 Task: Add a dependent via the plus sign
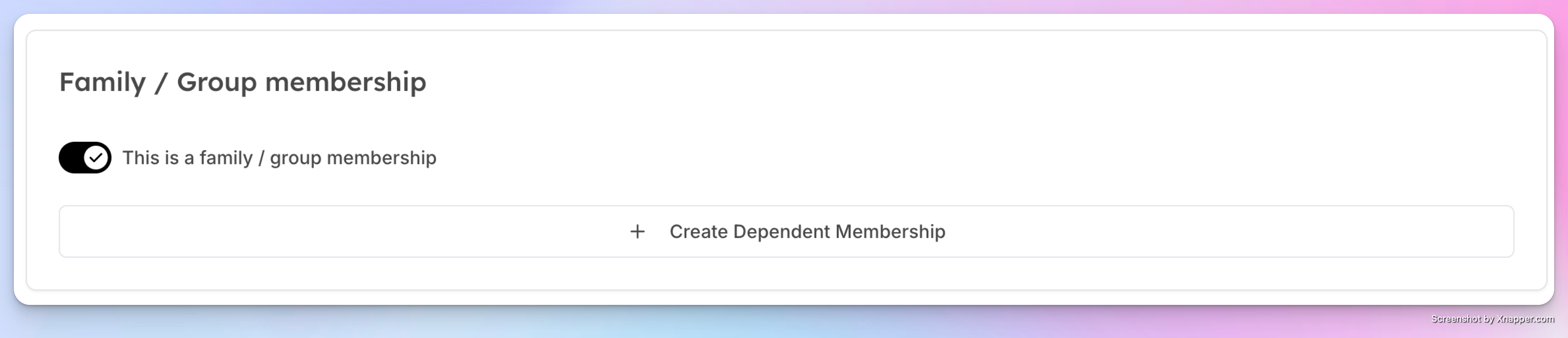pos(637,231)
